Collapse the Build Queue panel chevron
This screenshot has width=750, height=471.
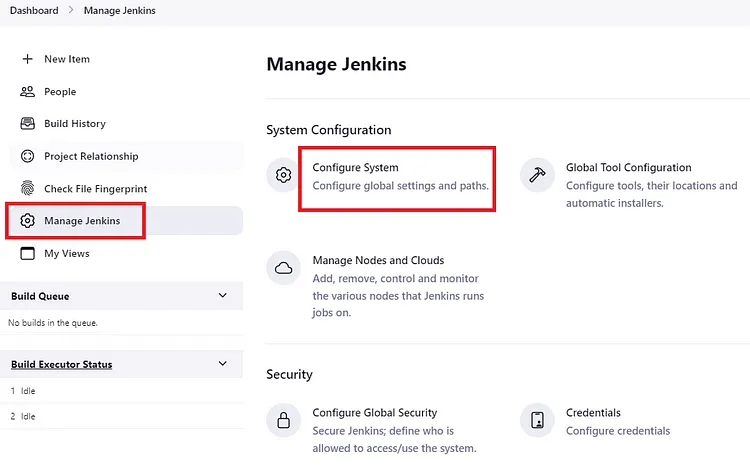[222, 296]
